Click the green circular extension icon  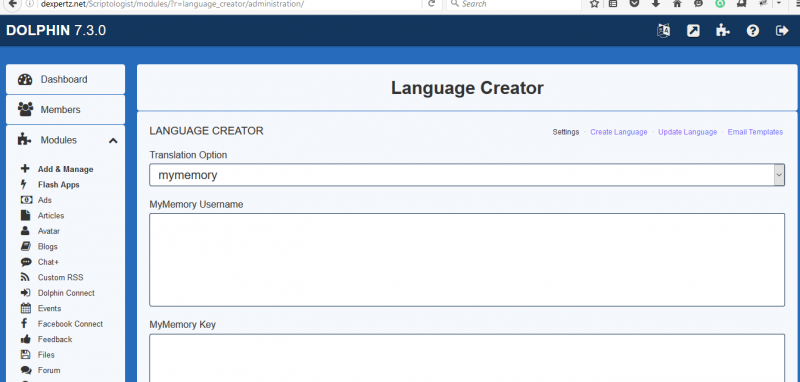720,4
